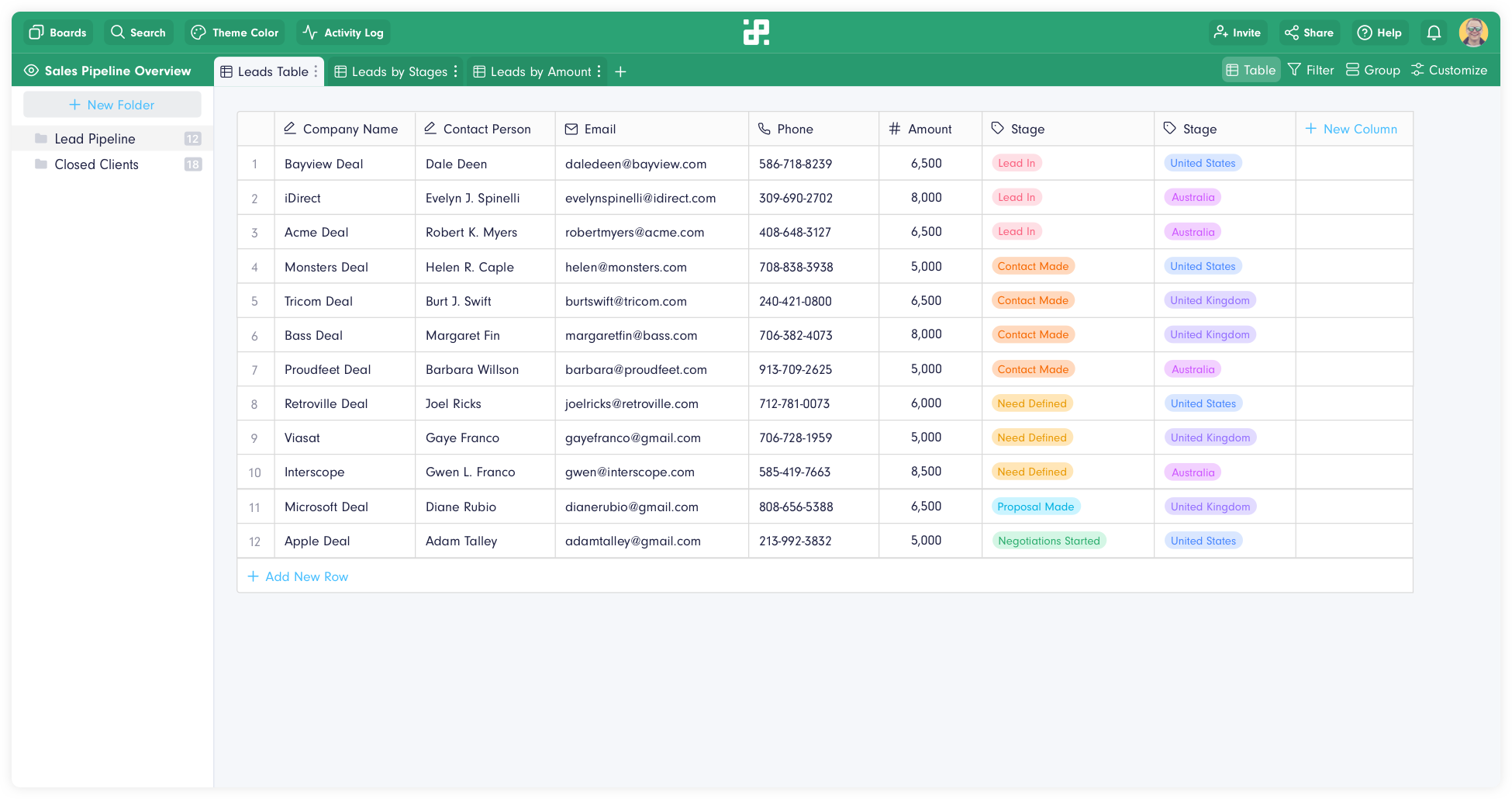
Task: Open the Filter options
Action: 1311,70
